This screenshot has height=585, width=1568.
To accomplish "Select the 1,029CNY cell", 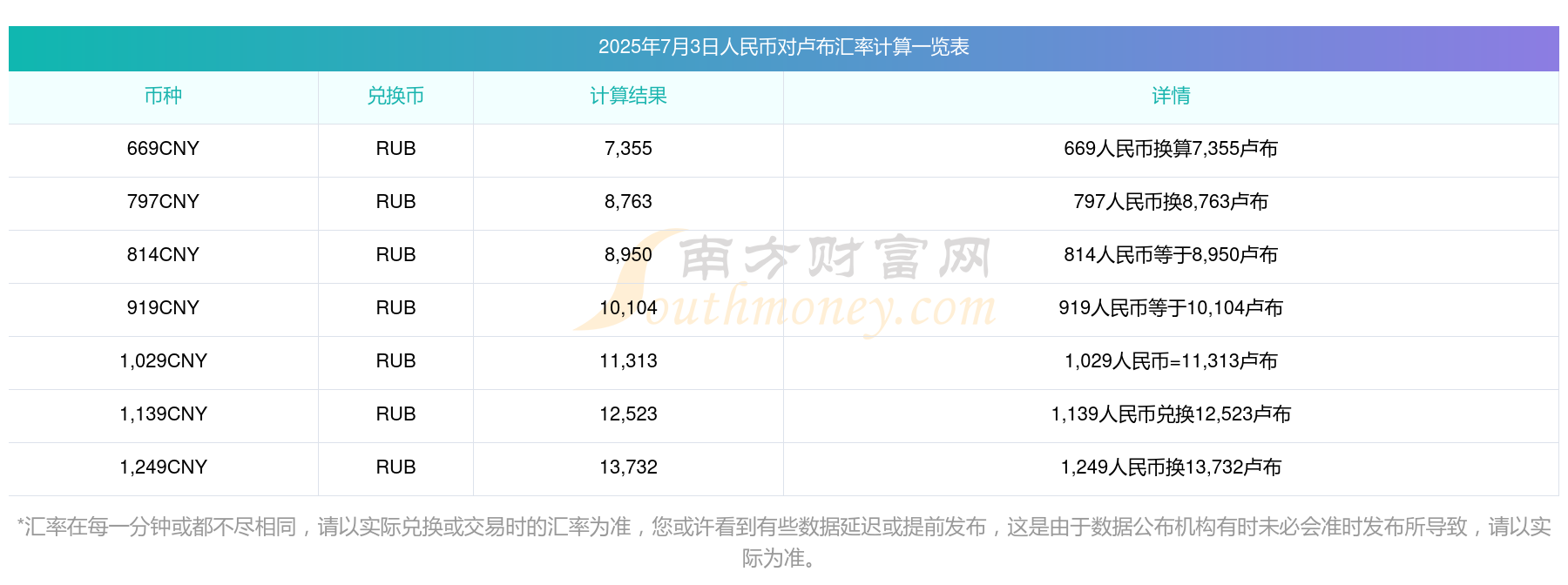I will pos(163,361).
